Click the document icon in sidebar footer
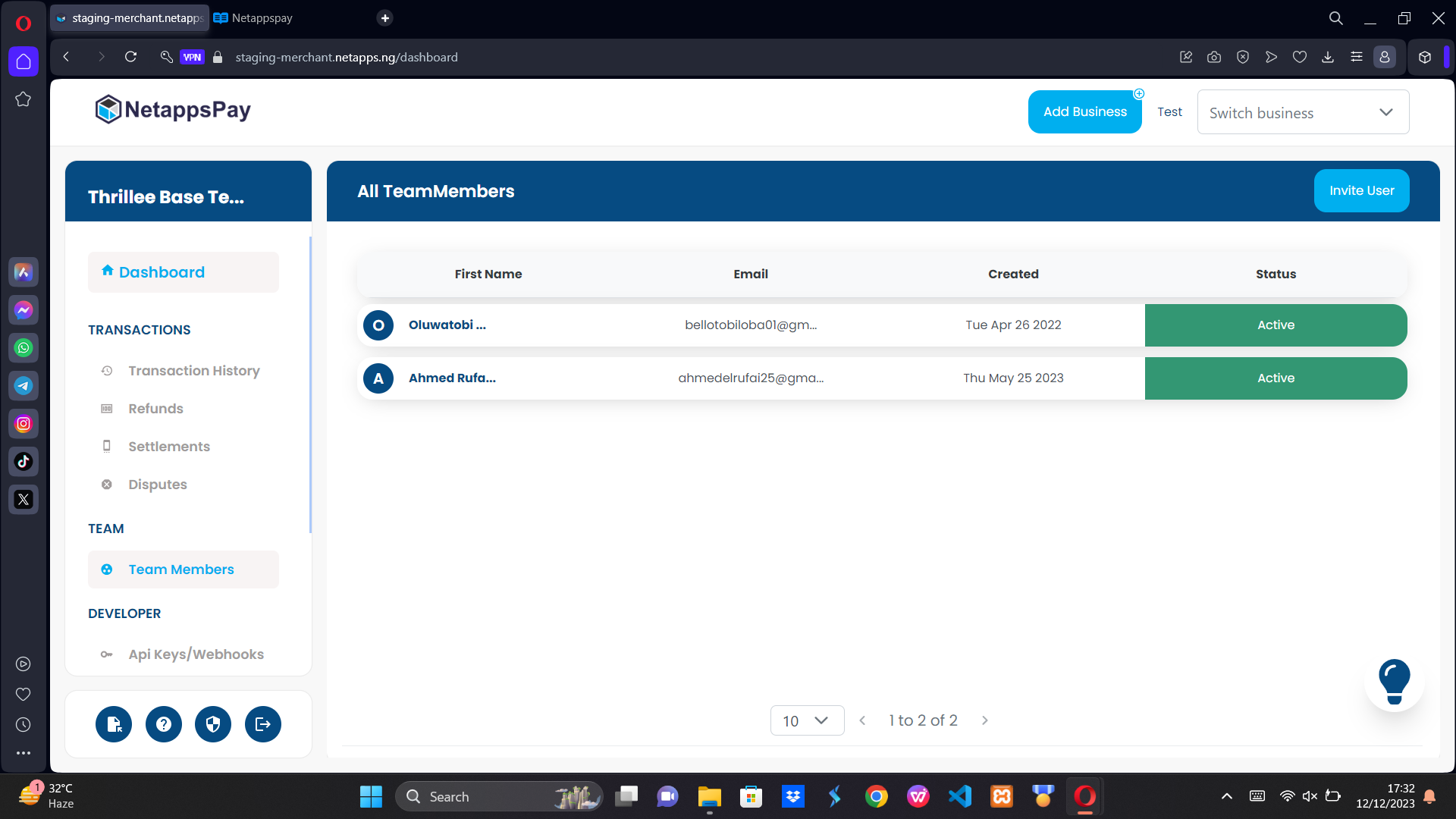This screenshot has width=1456, height=819. (114, 724)
